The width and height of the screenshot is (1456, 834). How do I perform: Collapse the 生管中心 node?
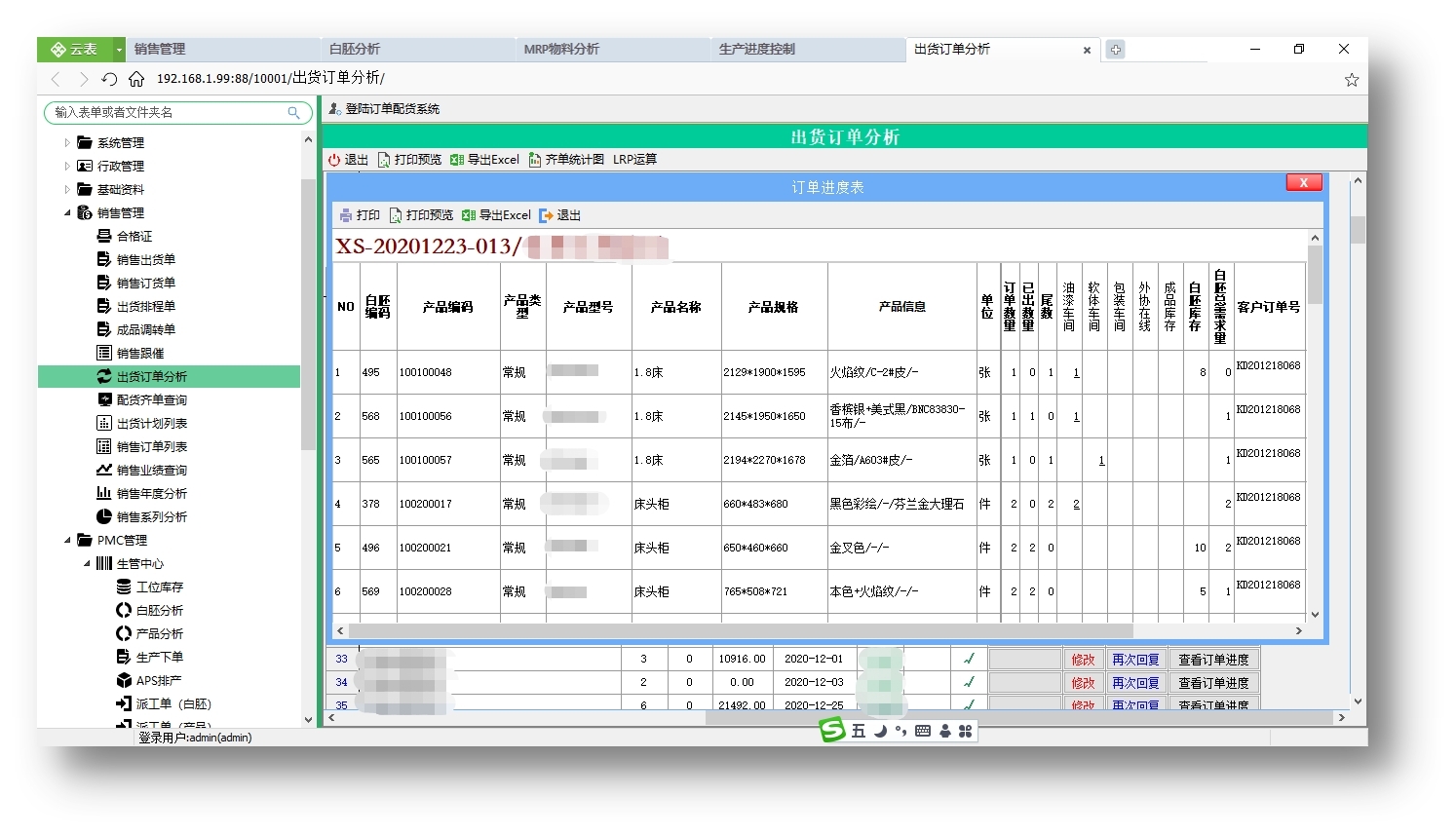point(87,563)
